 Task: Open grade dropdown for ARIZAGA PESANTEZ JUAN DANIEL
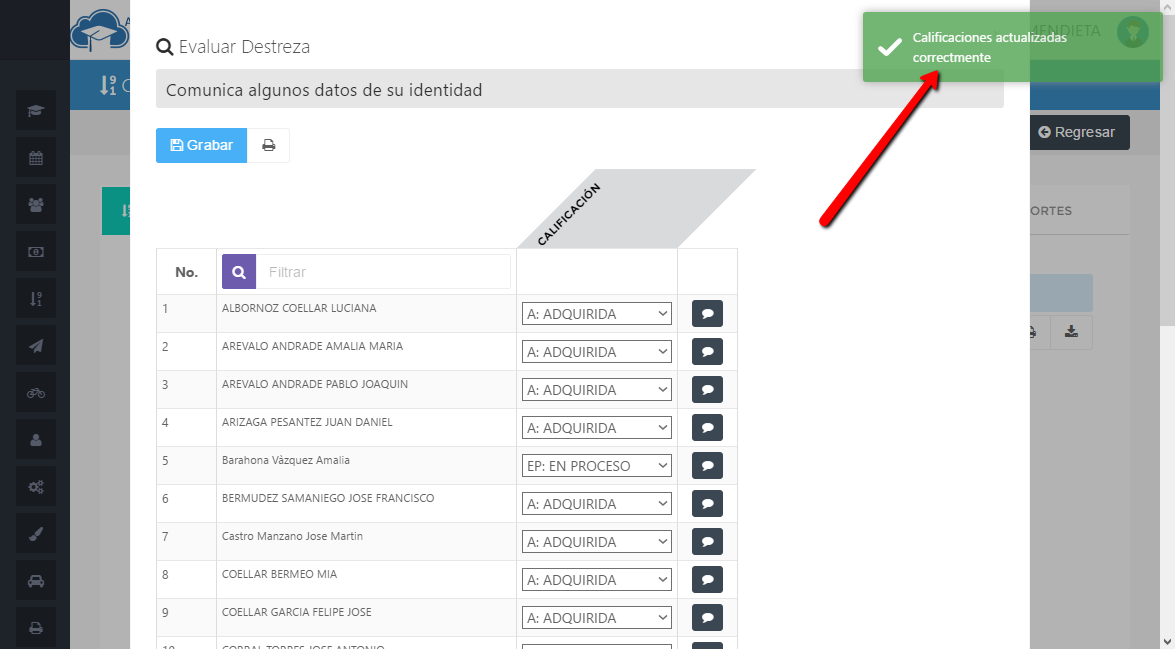(596, 428)
